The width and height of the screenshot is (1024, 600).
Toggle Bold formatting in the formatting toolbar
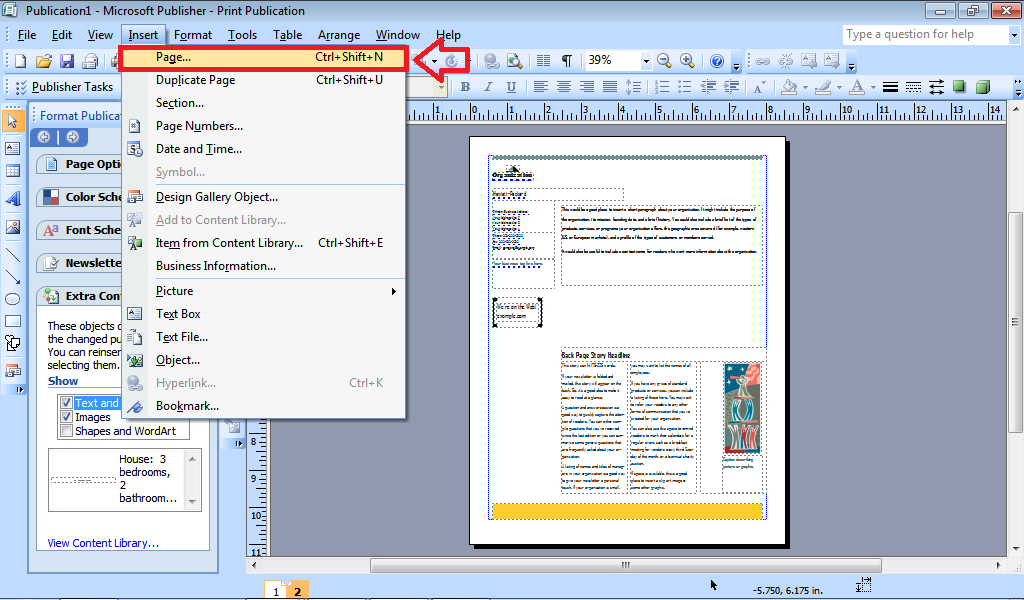464,87
